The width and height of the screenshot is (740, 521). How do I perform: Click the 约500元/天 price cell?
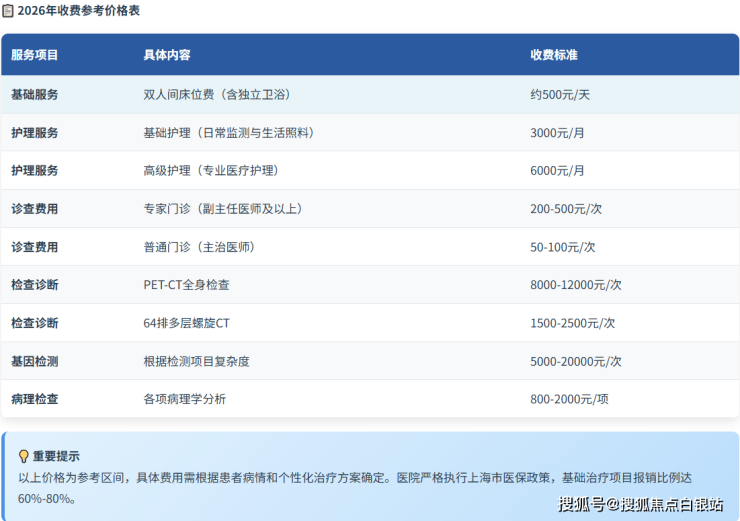click(560, 95)
